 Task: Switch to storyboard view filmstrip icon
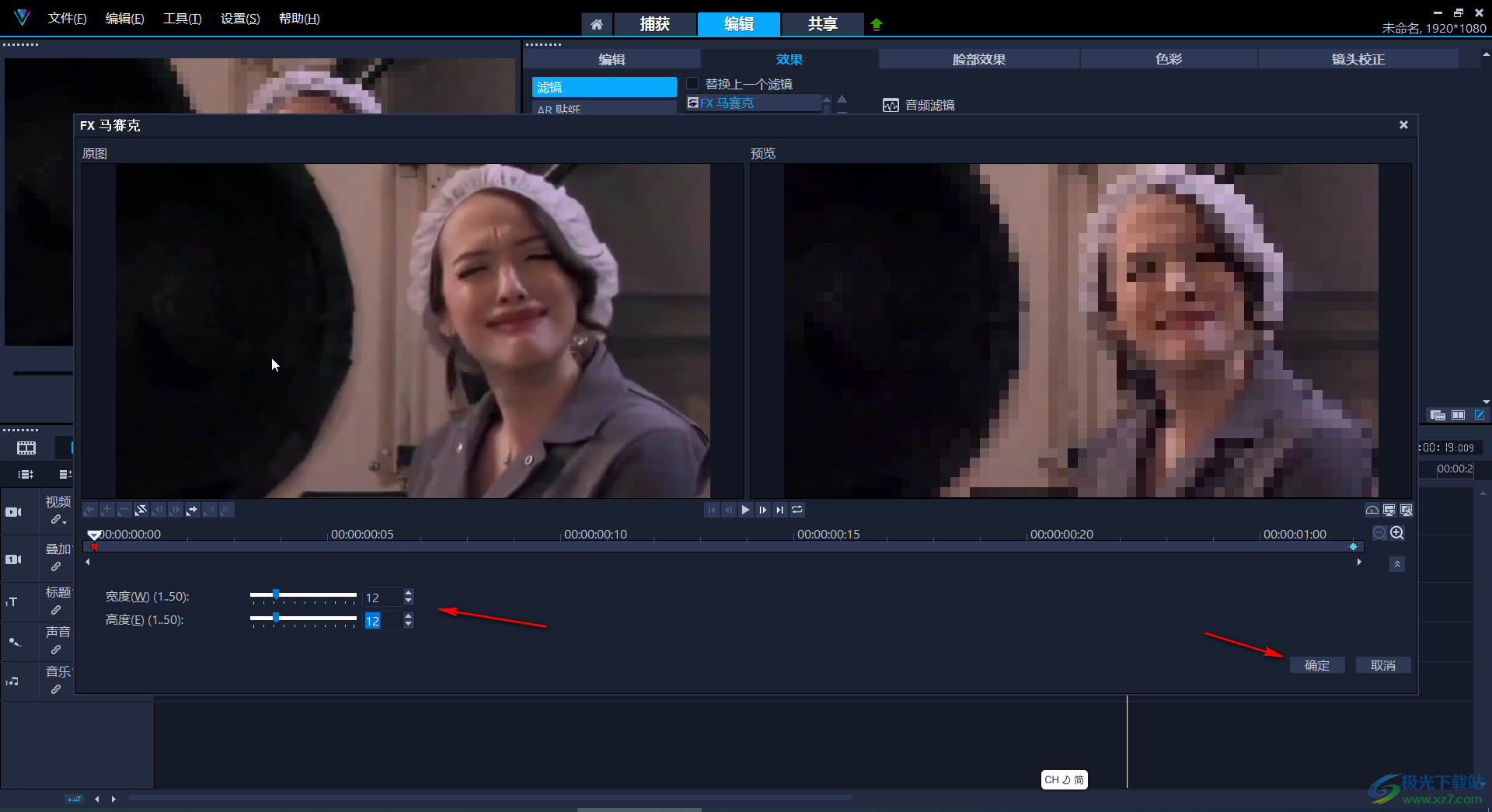pos(26,448)
